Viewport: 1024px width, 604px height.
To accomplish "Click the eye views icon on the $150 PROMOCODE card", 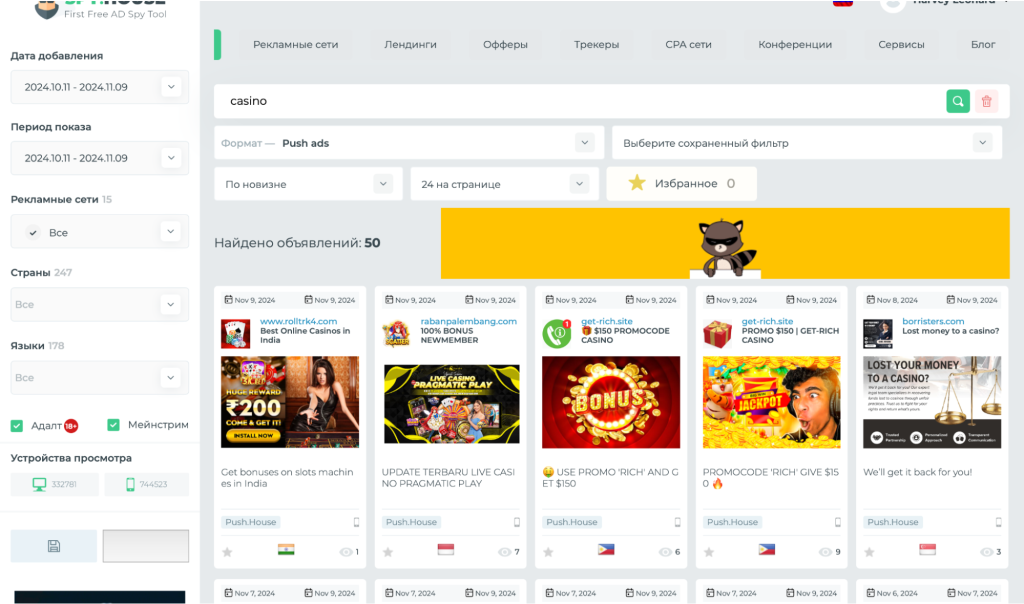I will 665,552.
